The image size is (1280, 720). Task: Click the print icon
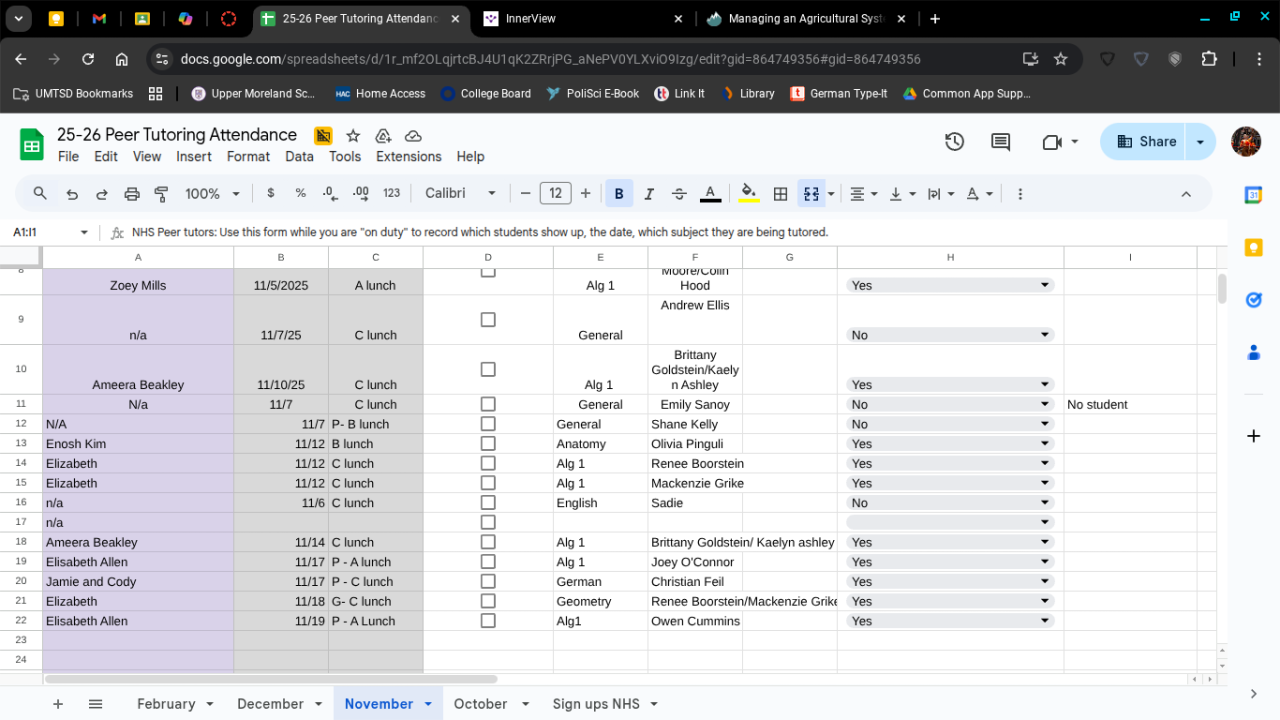pos(131,194)
